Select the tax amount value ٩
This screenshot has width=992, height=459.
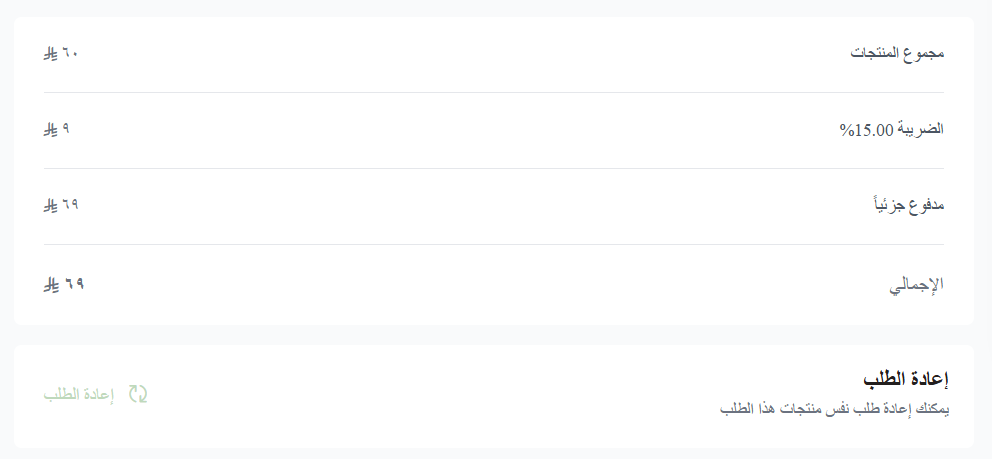click(66, 129)
